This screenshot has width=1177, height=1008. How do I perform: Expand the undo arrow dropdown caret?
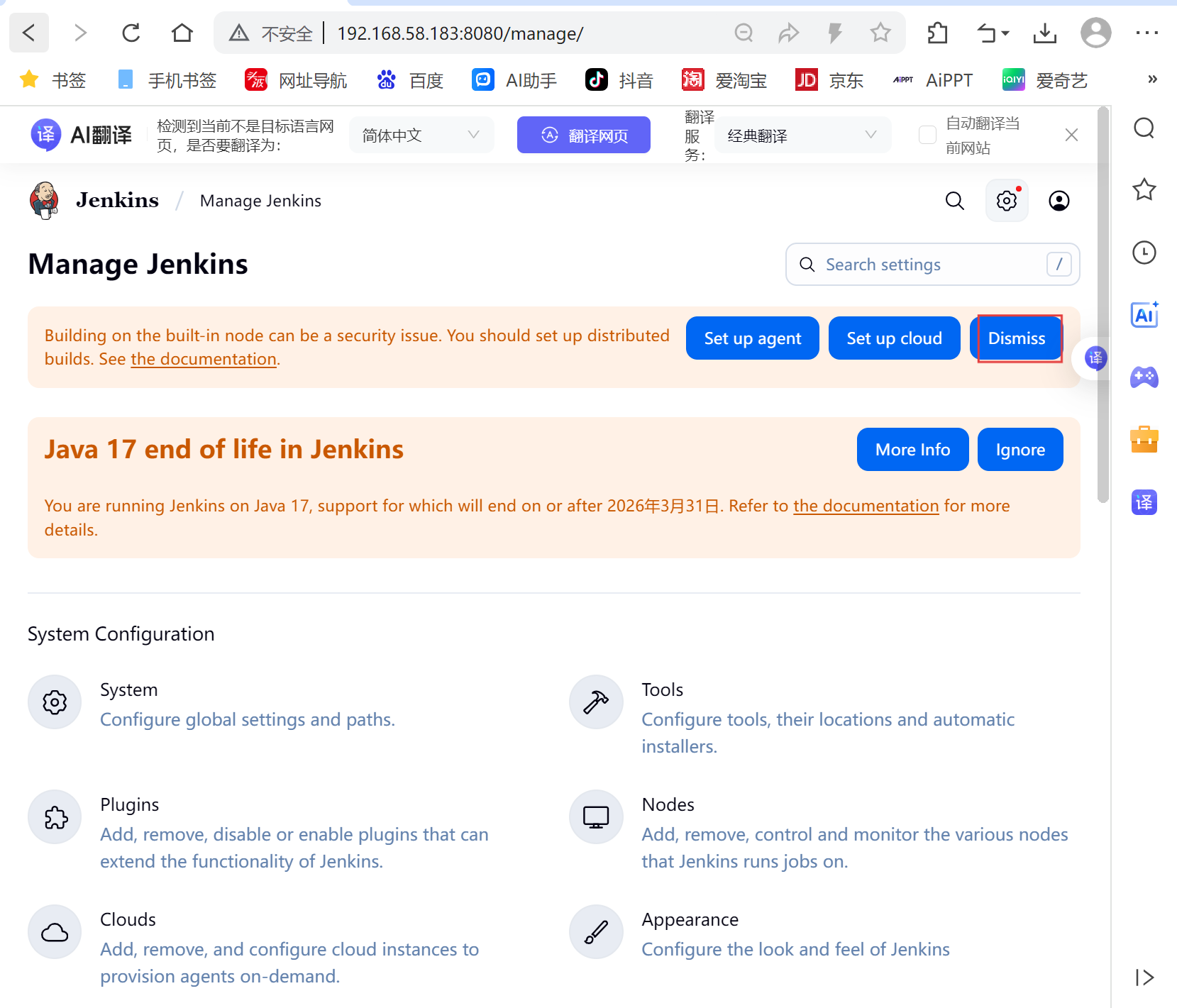(x=1005, y=33)
